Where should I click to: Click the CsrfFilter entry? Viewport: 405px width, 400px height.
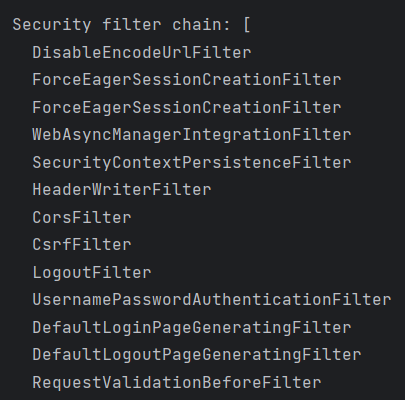pos(82,245)
